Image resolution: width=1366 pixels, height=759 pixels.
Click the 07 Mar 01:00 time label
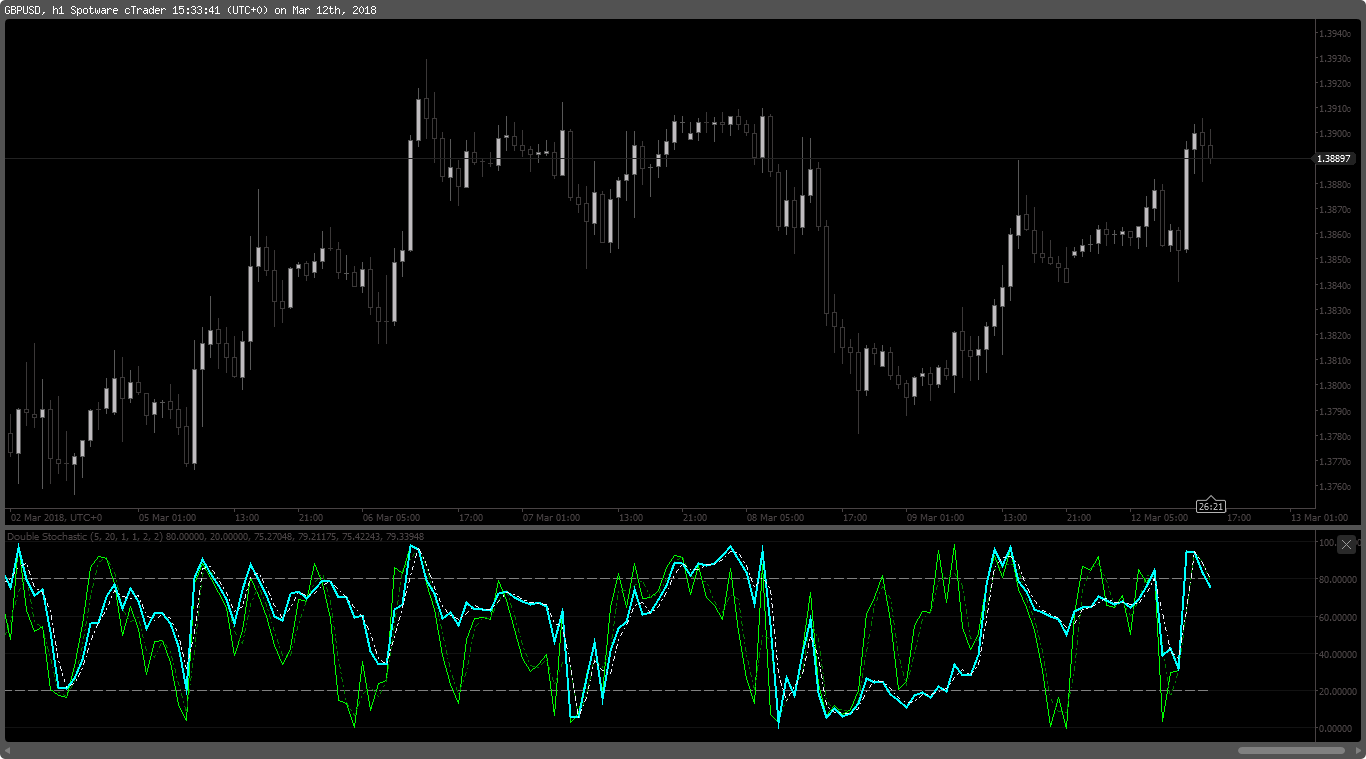point(551,518)
